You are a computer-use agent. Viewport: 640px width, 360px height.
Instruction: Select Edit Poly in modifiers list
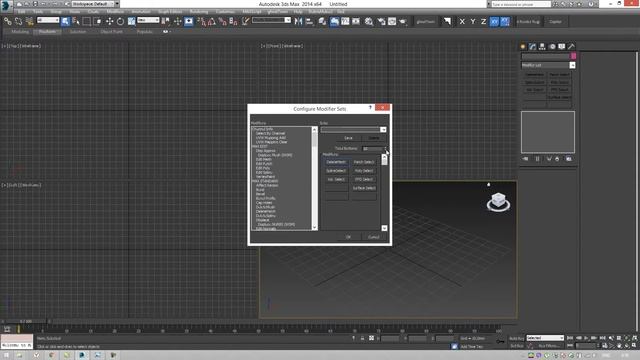click(x=263, y=168)
